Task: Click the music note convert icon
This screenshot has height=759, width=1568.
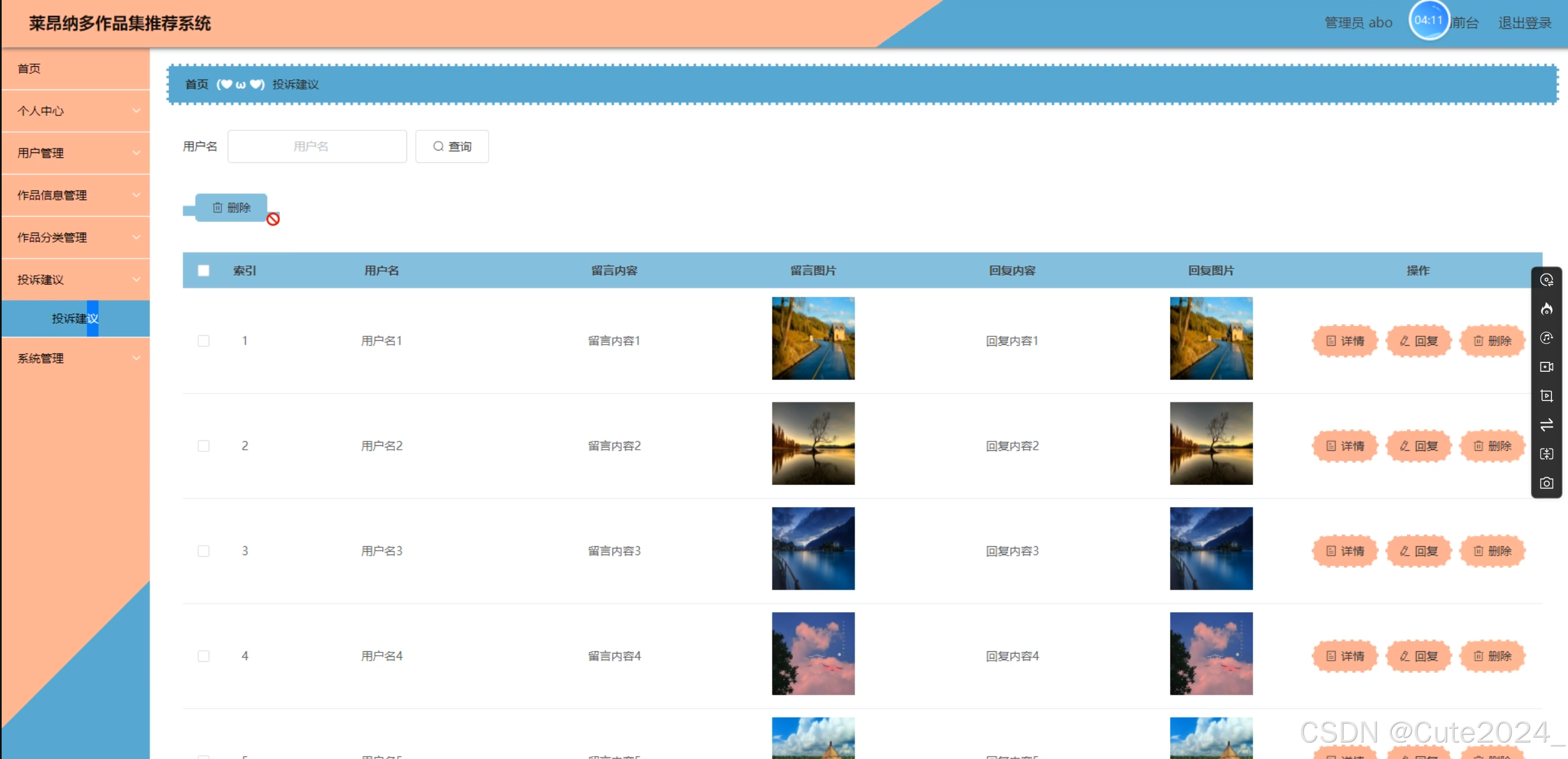Action: point(1546,338)
